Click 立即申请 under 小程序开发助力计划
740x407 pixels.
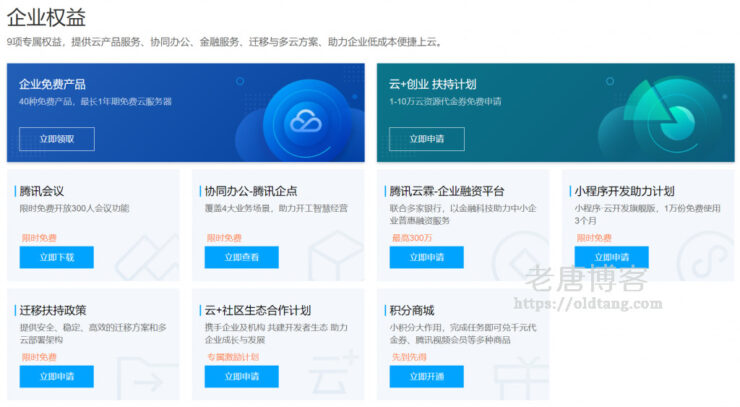pos(612,257)
